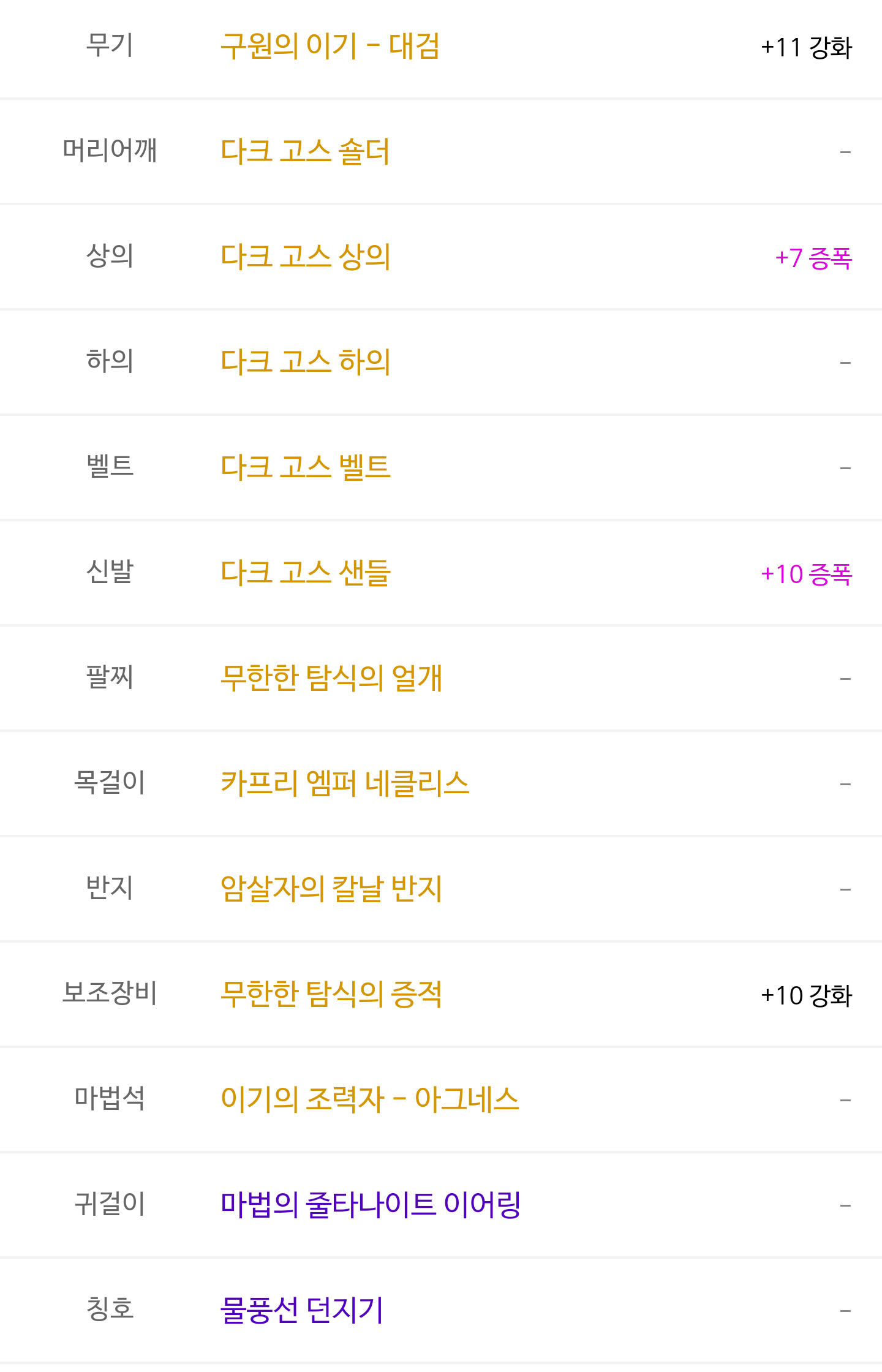Click 이기의 조력자 - 아그네스 magic stone
This screenshot has height=1372, width=882.
(x=369, y=1099)
